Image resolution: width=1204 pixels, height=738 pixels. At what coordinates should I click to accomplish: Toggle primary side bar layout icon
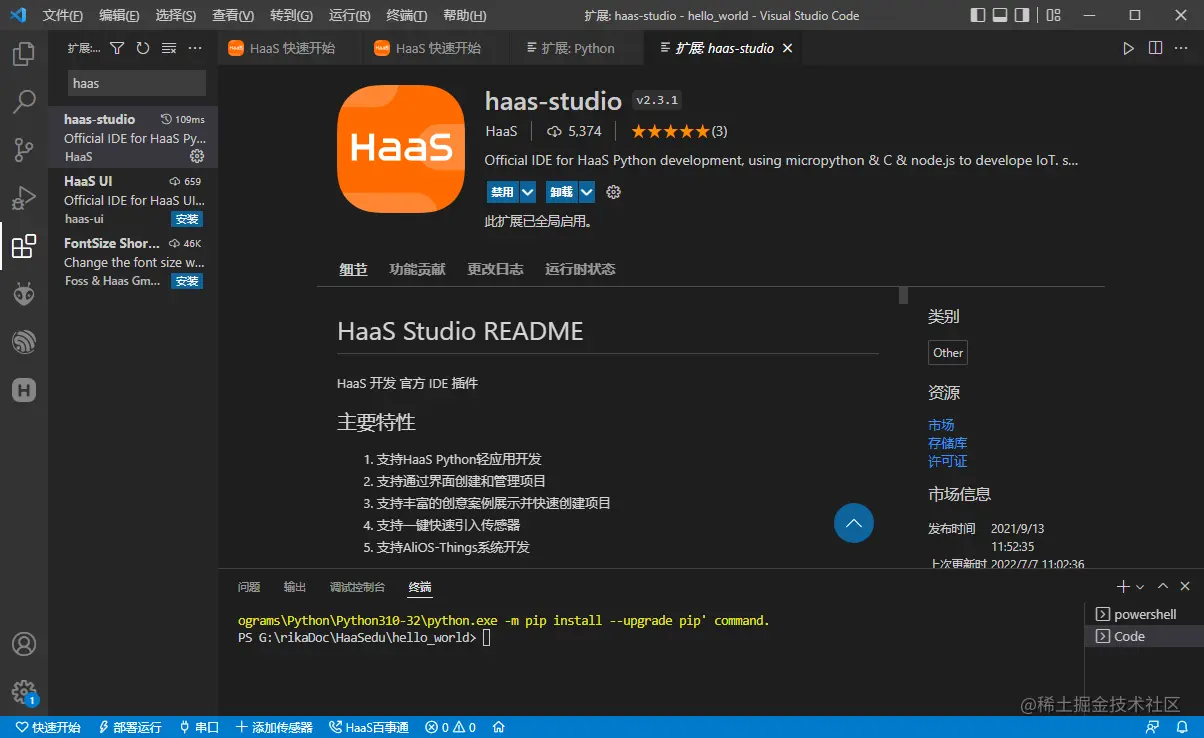[977, 16]
